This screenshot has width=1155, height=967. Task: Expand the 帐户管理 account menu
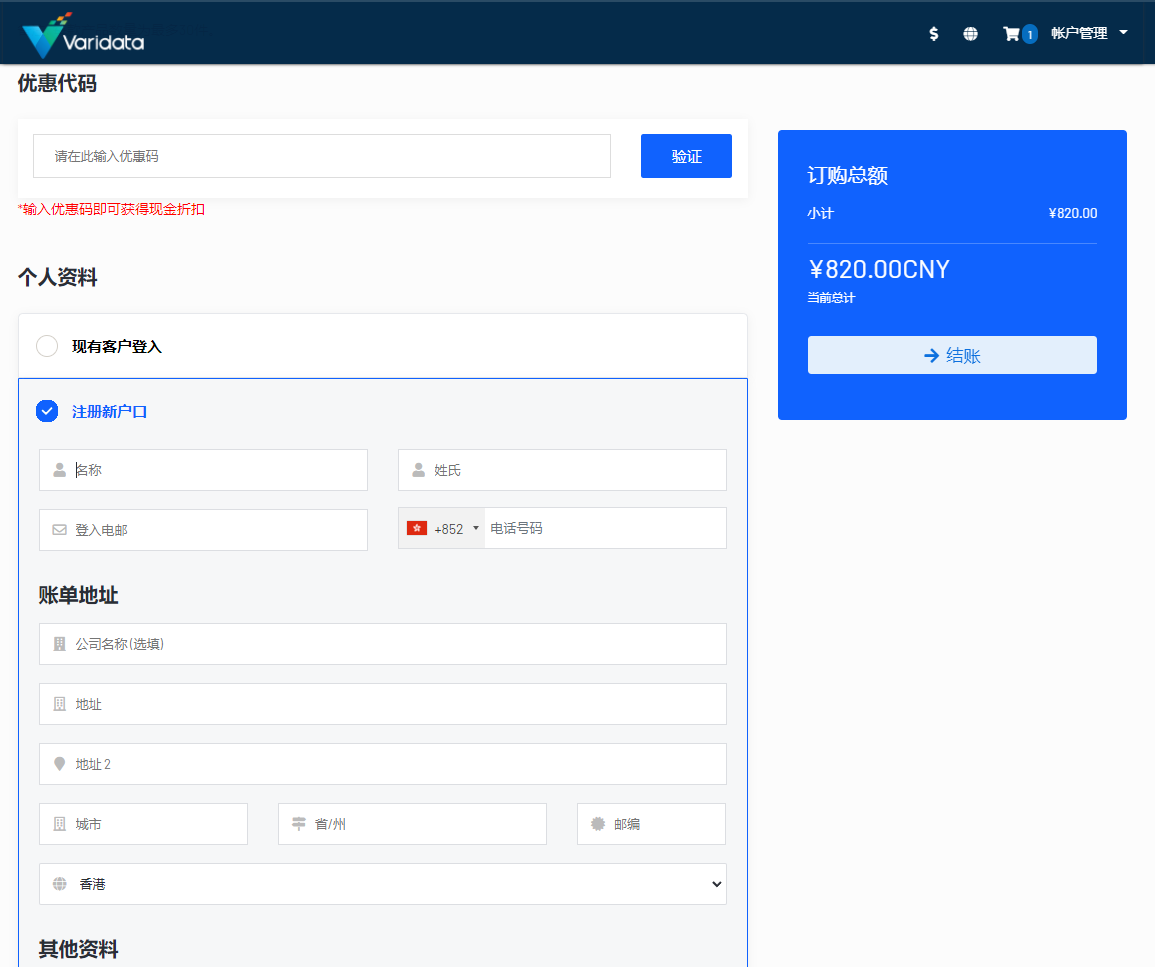click(x=1089, y=33)
